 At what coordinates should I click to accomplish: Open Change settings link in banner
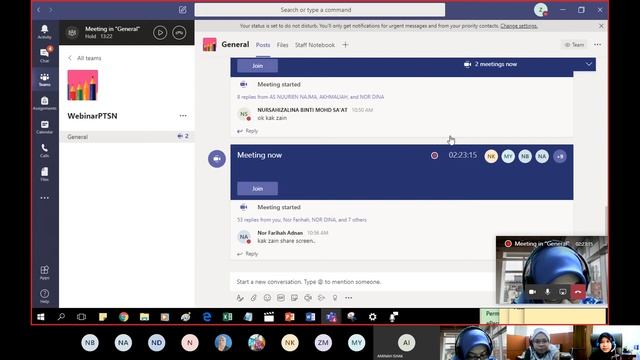(x=519, y=26)
